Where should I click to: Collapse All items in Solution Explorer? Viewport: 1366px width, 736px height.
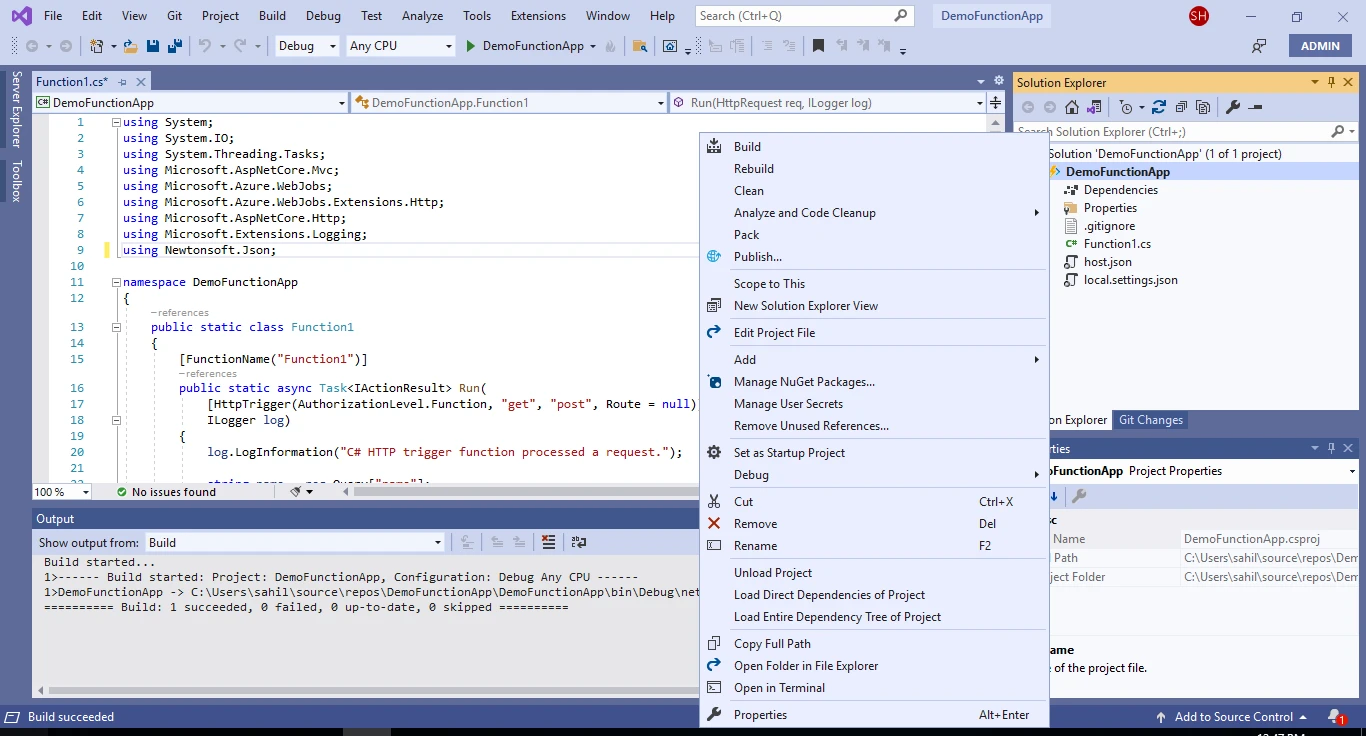[x=1181, y=107]
